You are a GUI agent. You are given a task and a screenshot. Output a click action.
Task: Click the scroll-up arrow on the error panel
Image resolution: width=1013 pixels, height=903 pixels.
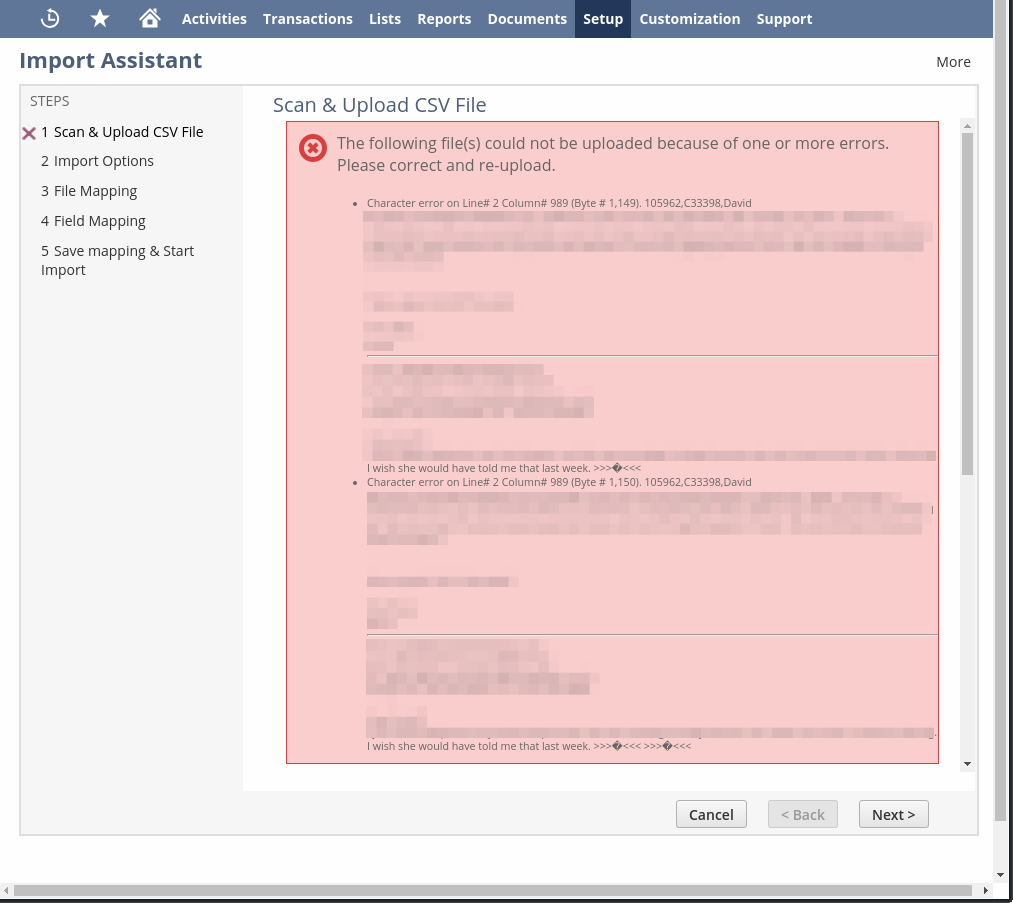click(x=966, y=126)
